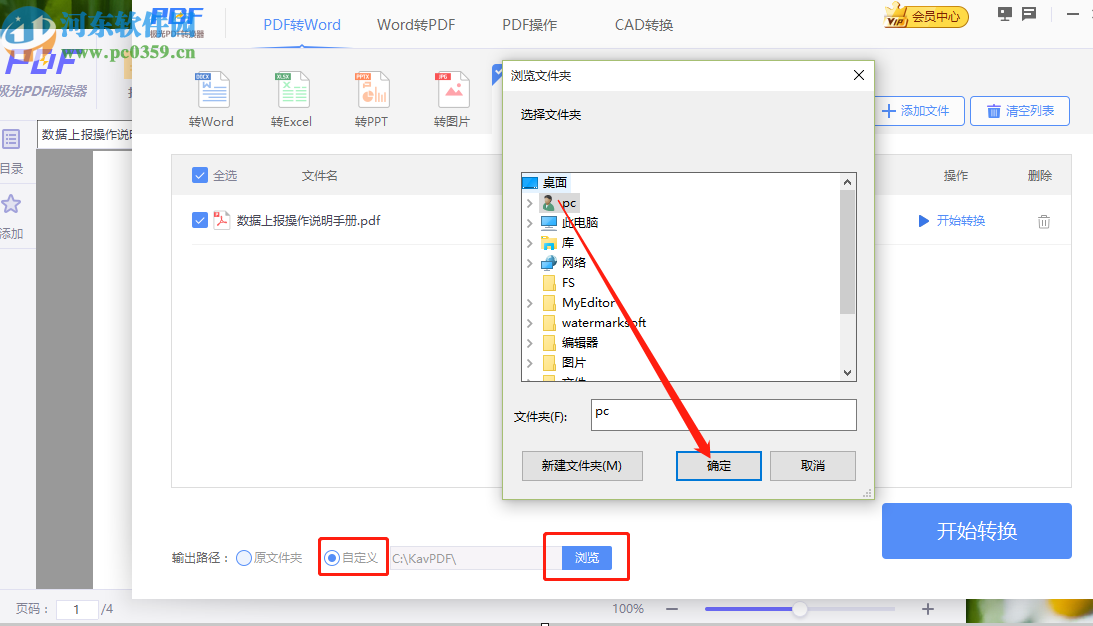Viewport: 1093px width, 626px height.
Task: Click the 新建文件夹 button
Action: pyautogui.click(x=582, y=465)
